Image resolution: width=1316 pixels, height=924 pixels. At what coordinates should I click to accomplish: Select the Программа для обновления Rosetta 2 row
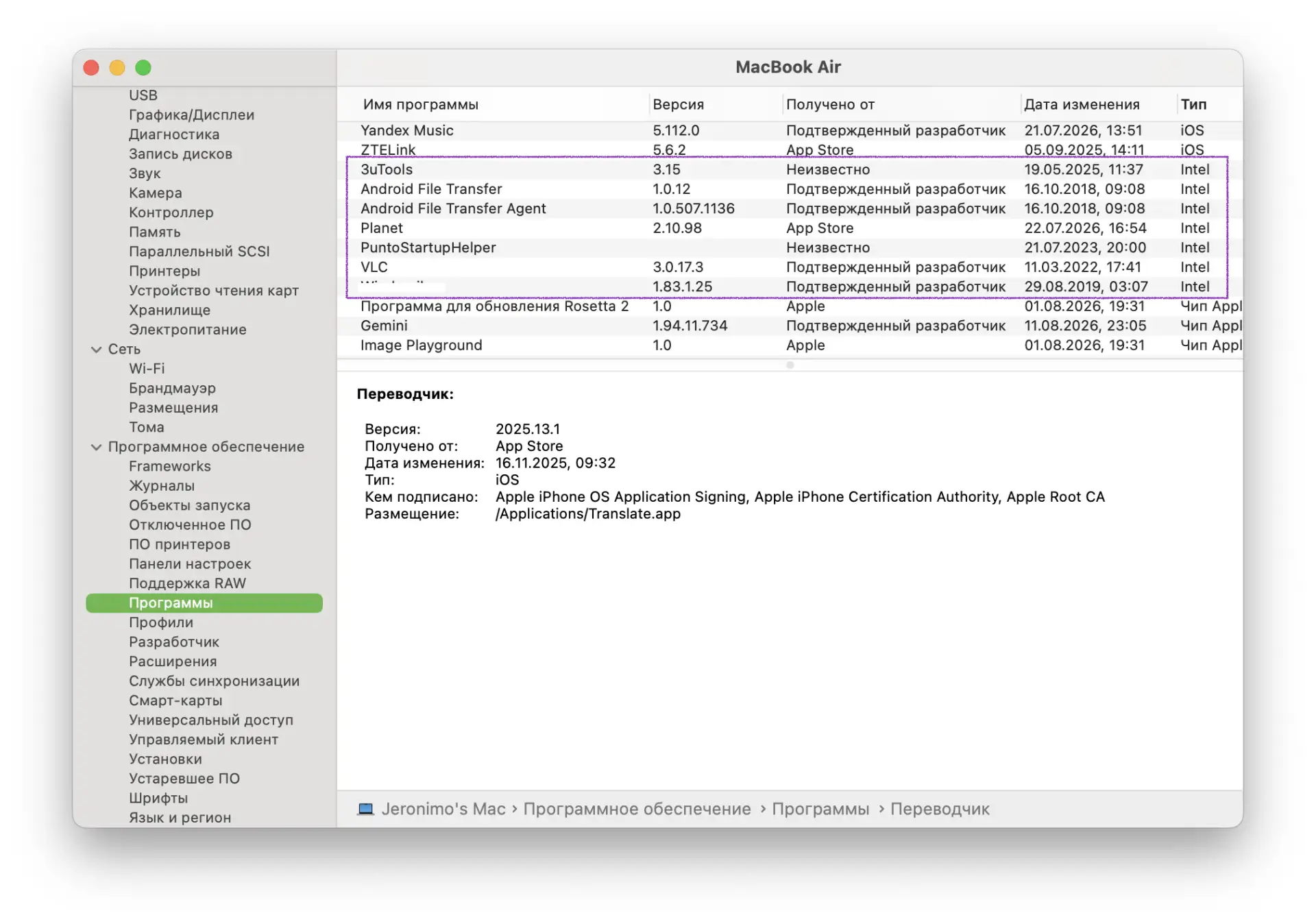coord(790,306)
